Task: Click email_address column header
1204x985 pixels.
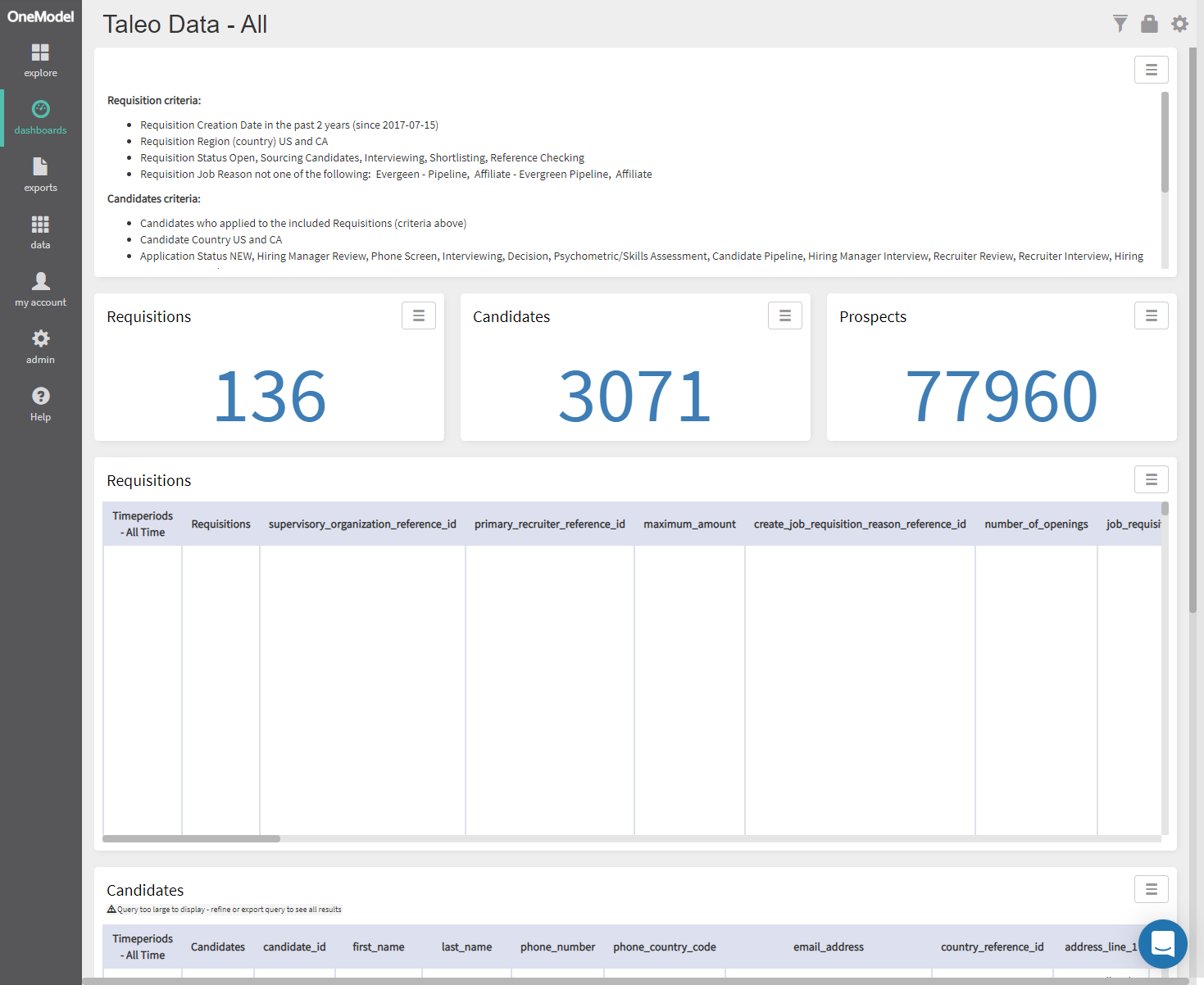Action: point(829,946)
